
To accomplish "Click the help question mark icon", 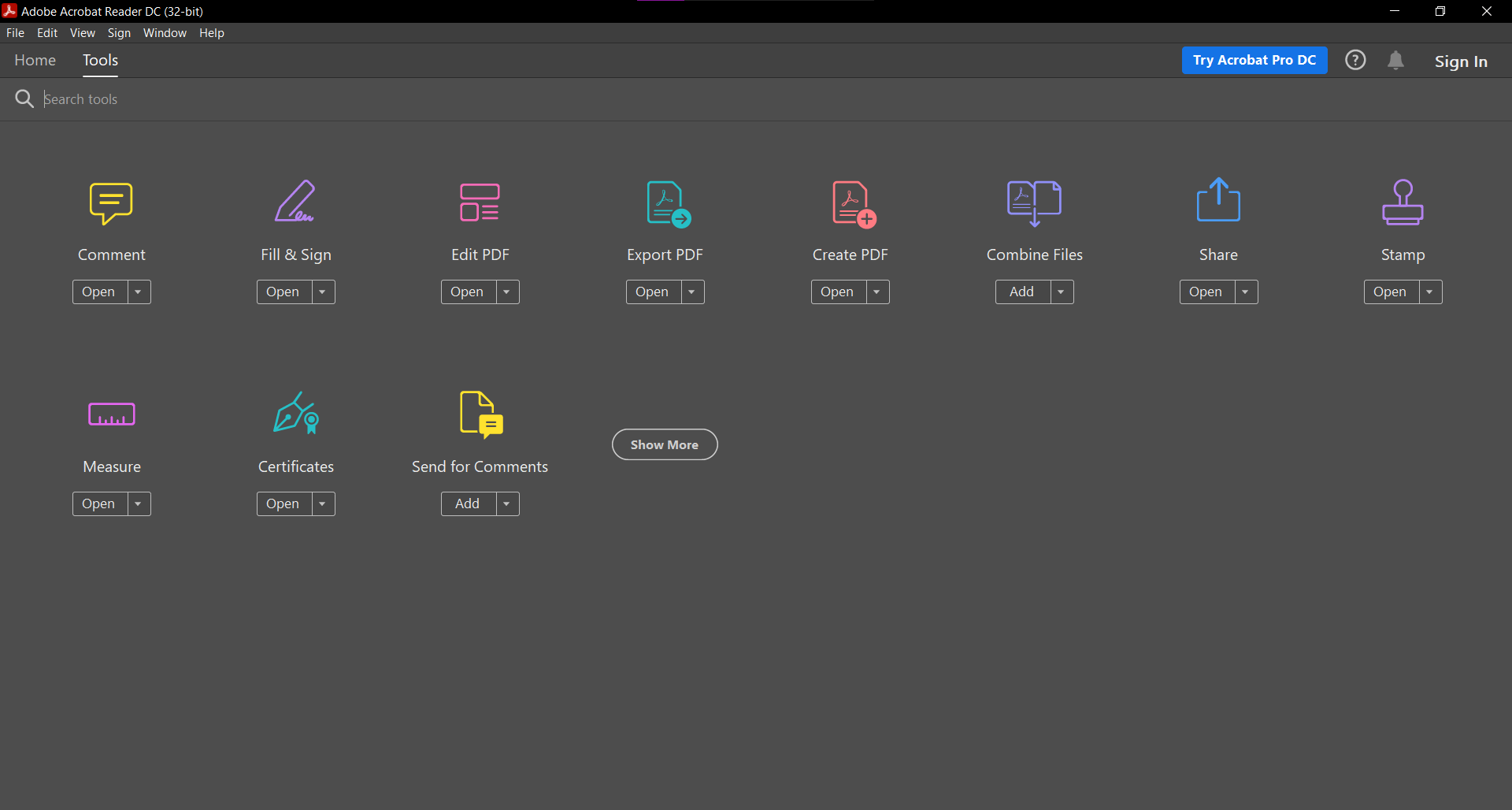I will click(x=1355, y=61).
